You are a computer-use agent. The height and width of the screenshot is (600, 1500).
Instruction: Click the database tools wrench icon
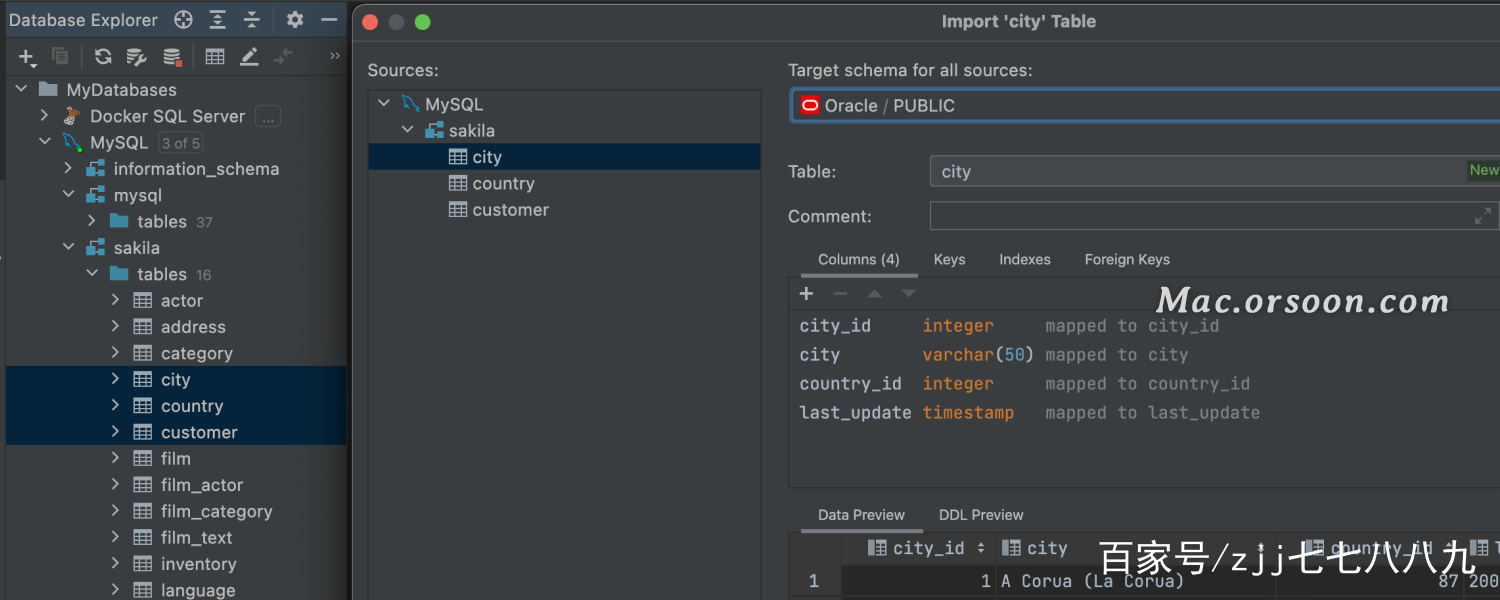point(136,56)
